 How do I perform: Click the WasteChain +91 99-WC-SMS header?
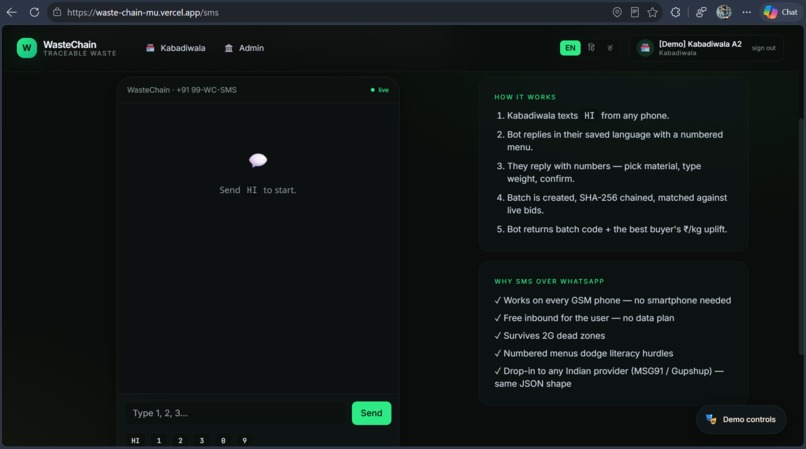click(x=181, y=90)
